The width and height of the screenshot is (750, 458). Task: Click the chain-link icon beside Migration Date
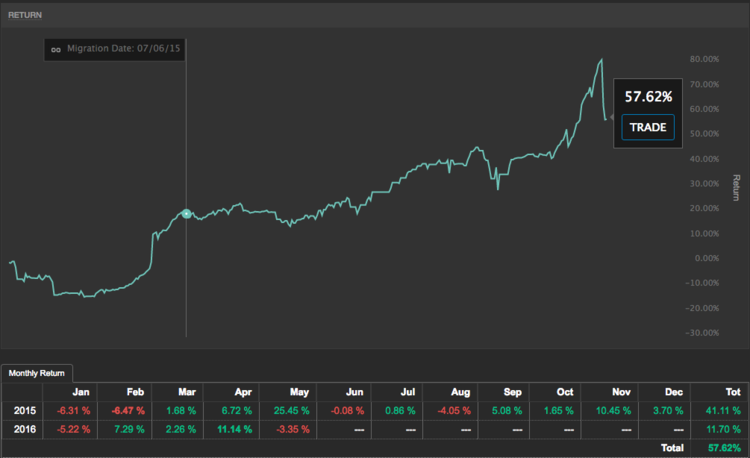click(x=56, y=49)
